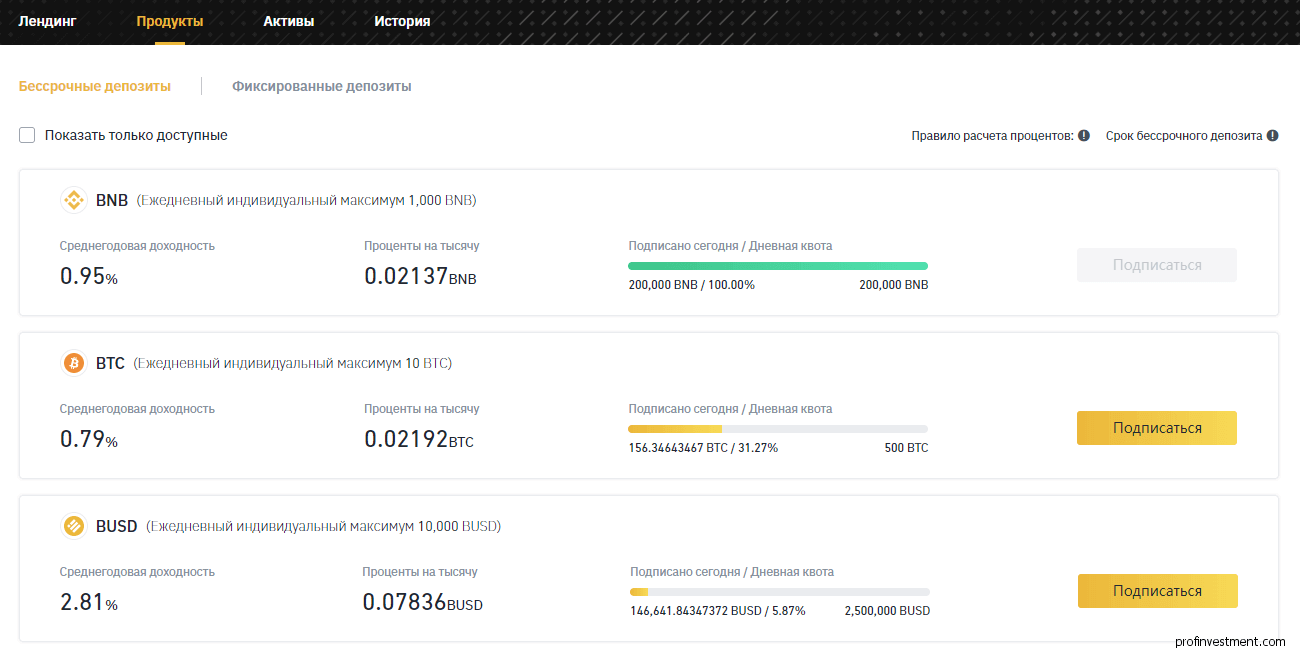
Task: Click the 0.02137 BNB interest value
Action: tap(420, 276)
